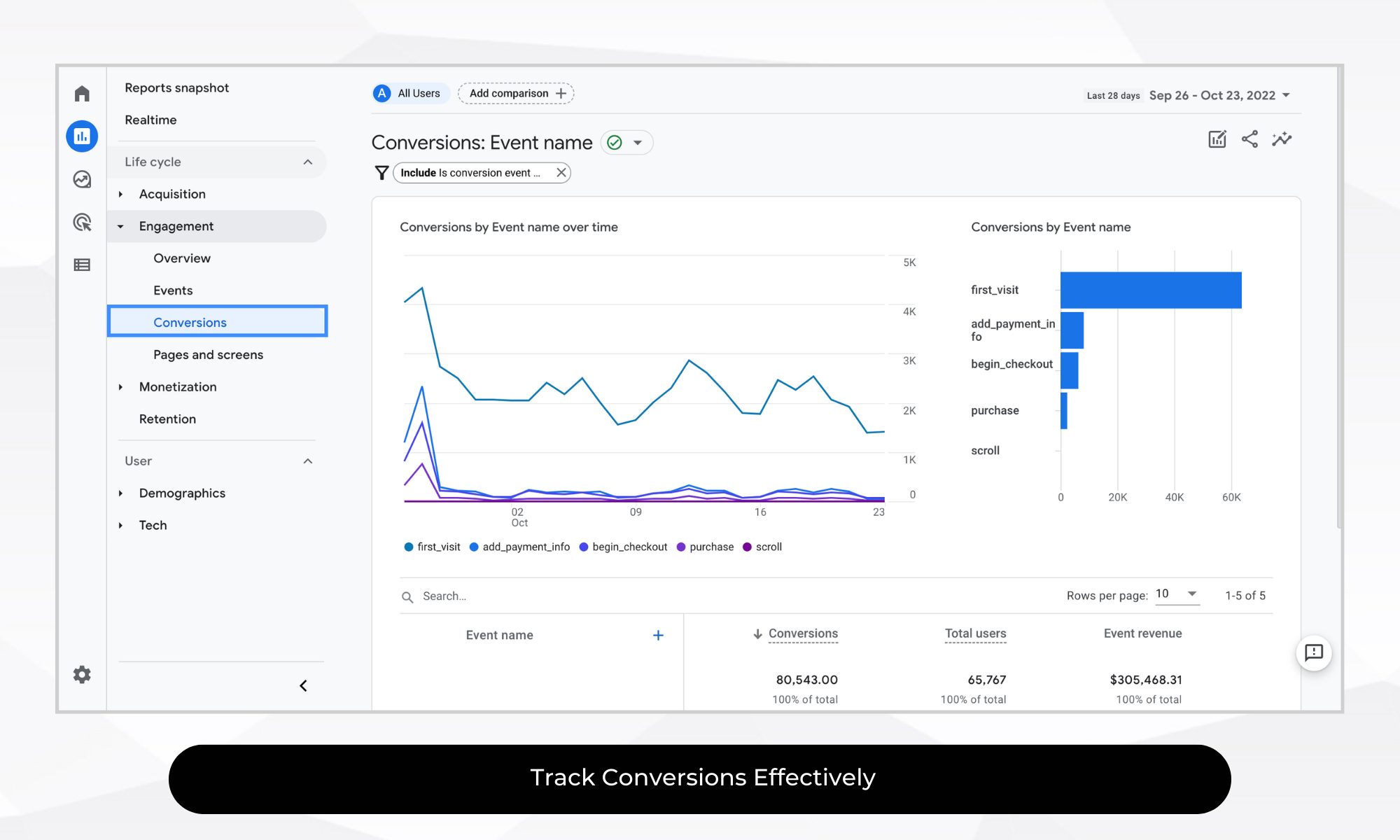The height and width of the screenshot is (840, 1400).
Task: Remove the conversion event filter chip
Action: 561,172
